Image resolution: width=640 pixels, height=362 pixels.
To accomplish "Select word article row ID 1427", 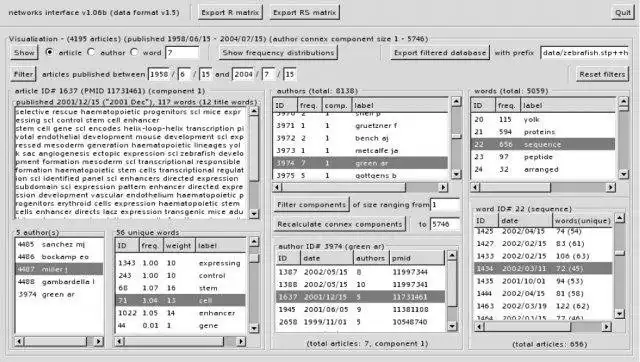I will coord(543,244).
